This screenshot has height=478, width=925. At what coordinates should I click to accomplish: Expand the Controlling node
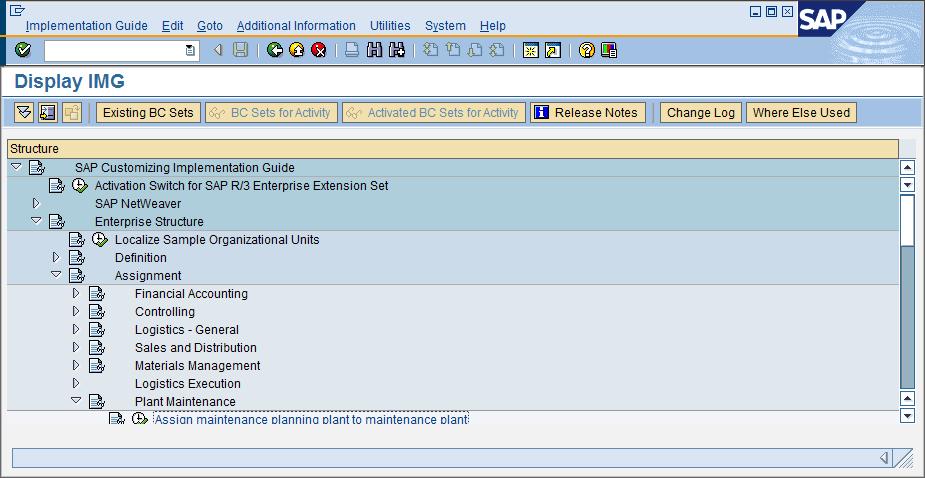pos(76,311)
